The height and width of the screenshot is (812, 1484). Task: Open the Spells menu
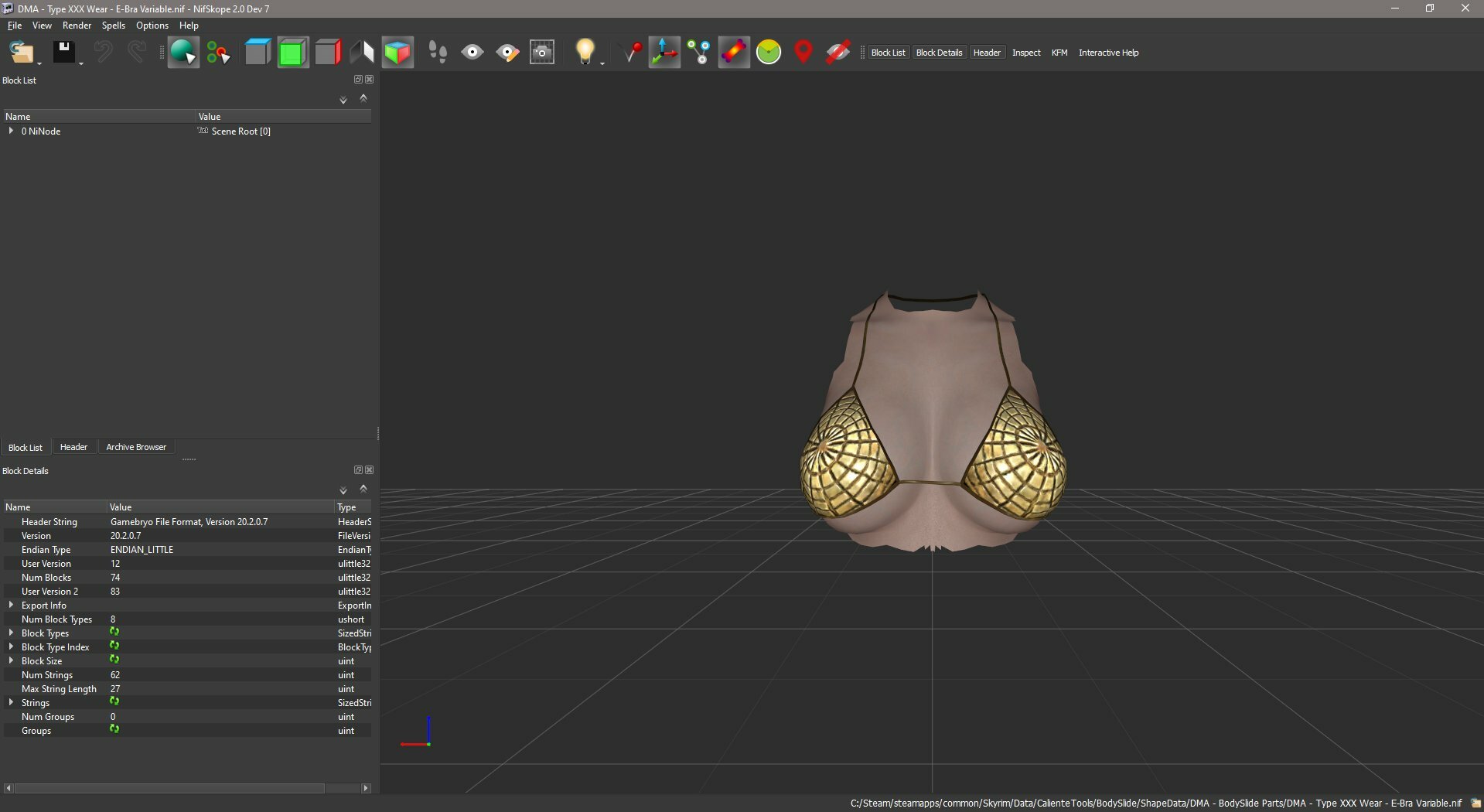113,26
